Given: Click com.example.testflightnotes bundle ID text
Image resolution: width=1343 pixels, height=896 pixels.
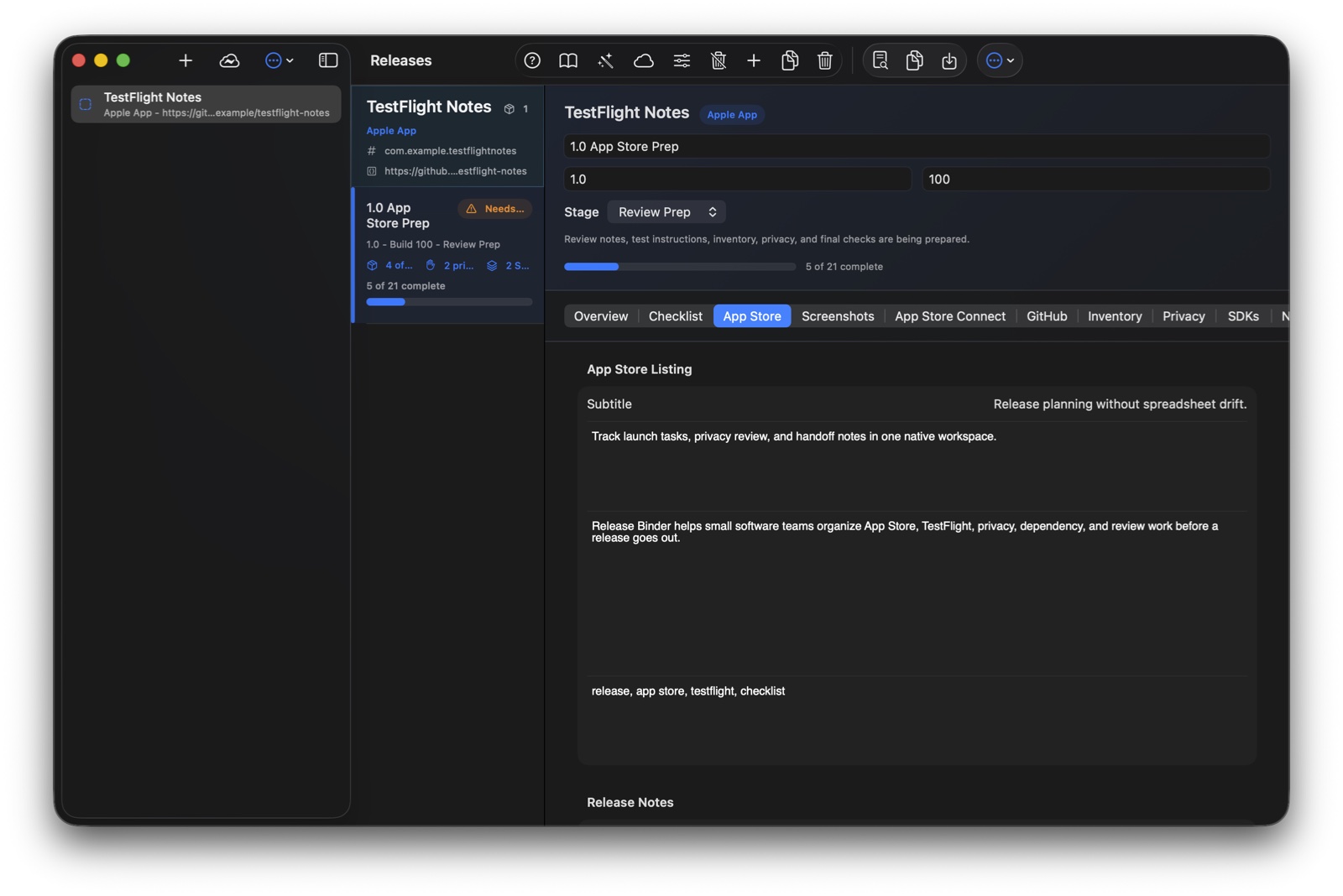Looking at the screenshot, I should point(450,151).
